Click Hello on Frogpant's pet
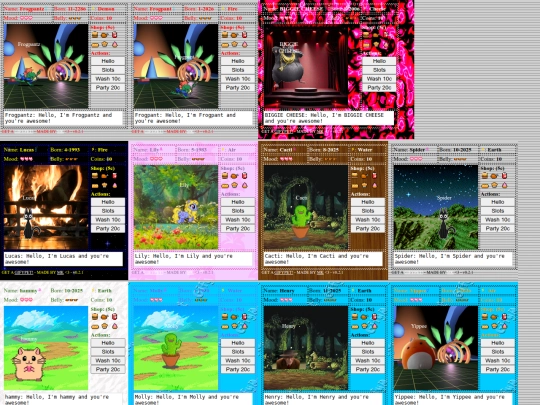The height and width of the screenshot is (405, 540). 238,61
